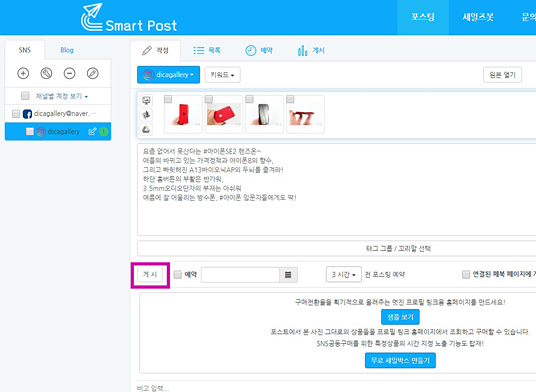The height and width of the screenshot is (392, 536).
Task: Click the 원본 열기 button
Action: [x=502, y=75]
